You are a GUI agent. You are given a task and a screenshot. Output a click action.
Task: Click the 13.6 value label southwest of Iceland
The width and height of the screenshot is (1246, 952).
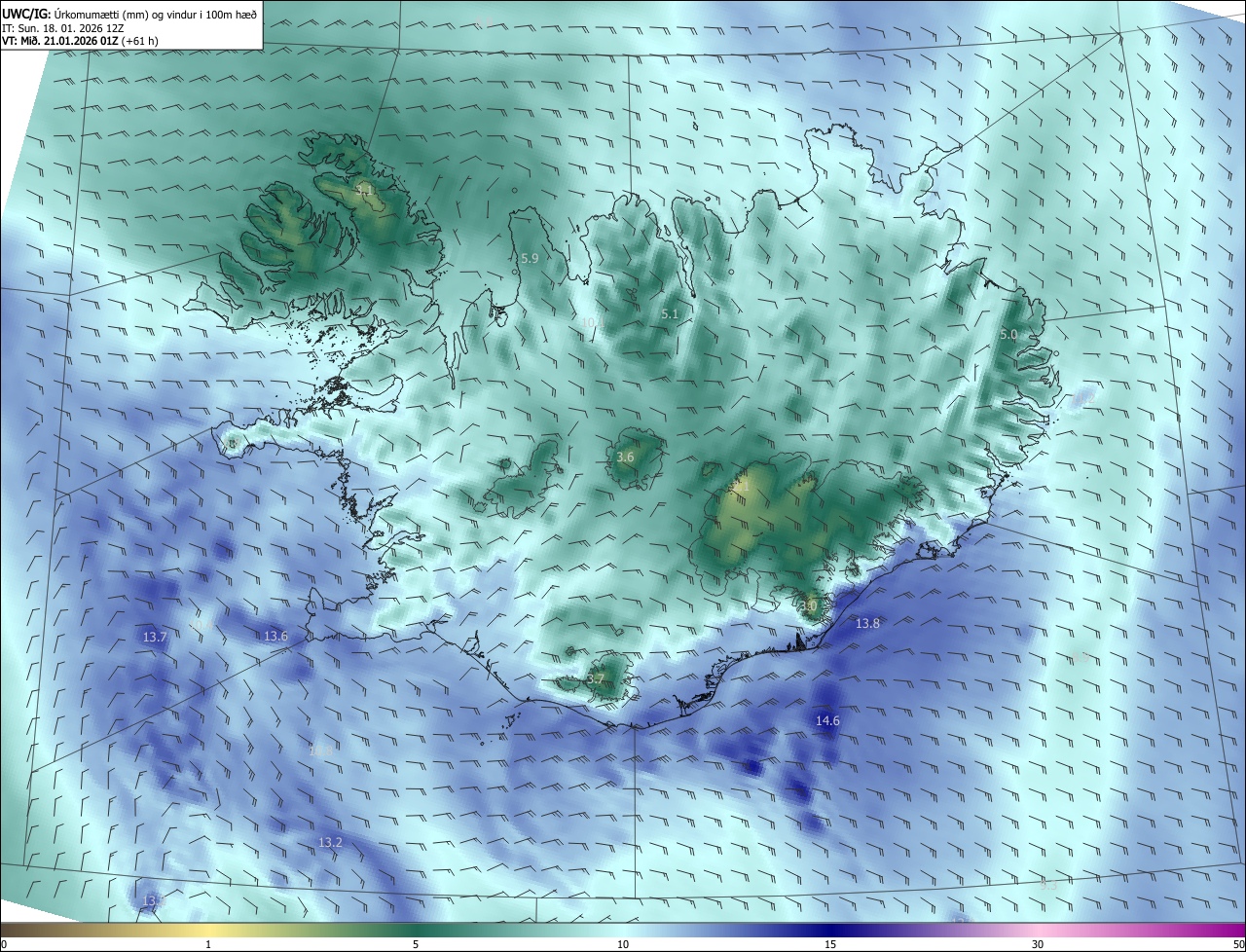[x=276, y=637]
